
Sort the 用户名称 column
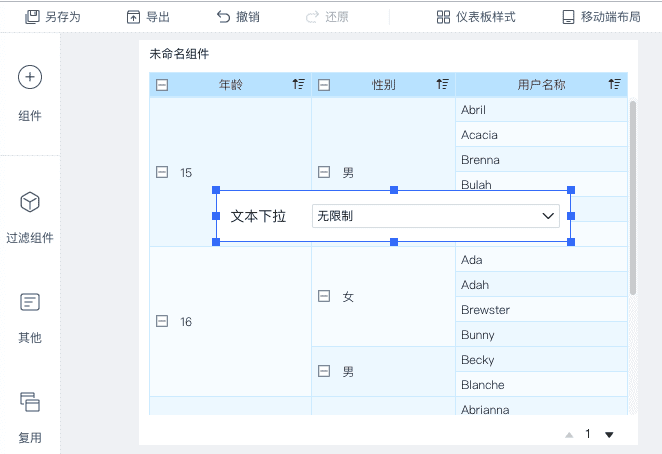tap(614, 85)
